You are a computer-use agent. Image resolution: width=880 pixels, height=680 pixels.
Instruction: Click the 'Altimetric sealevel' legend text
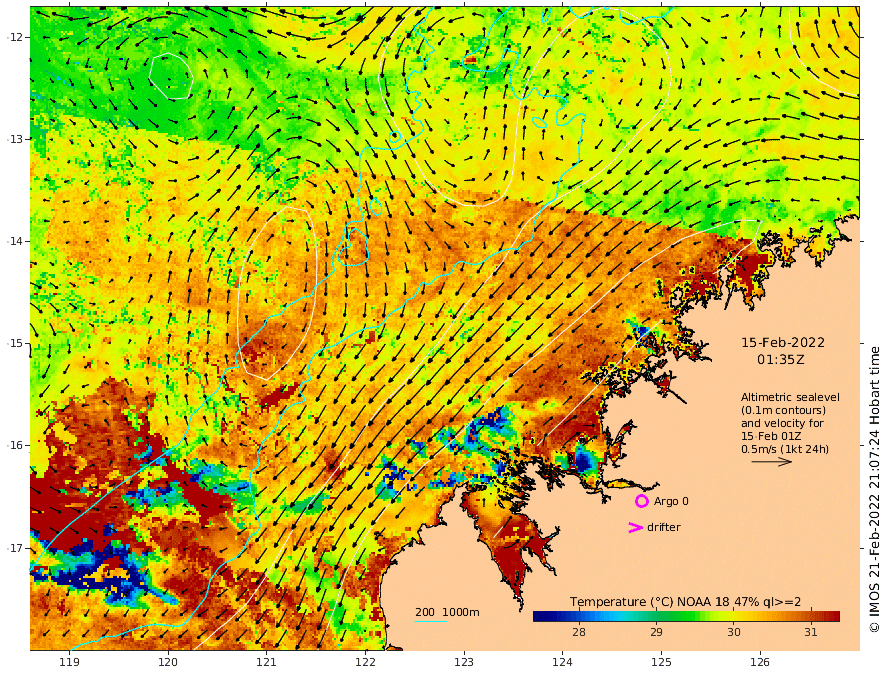(790, 397)
